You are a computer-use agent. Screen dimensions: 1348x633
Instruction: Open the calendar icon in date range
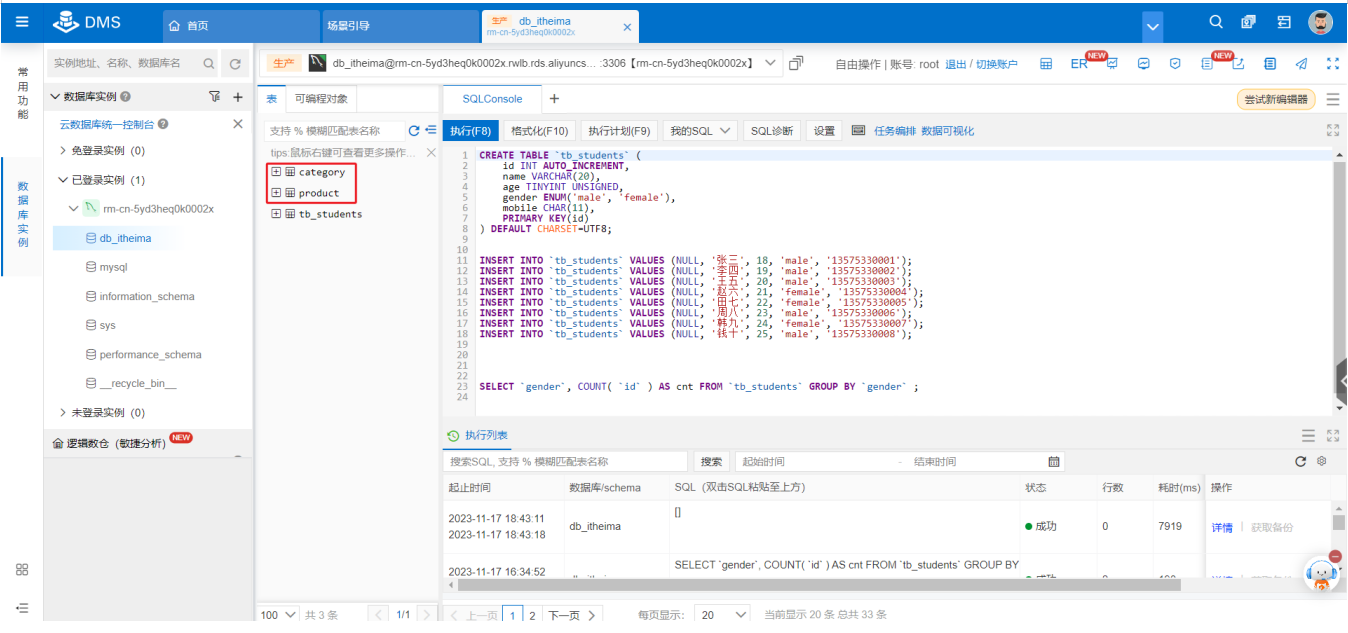click(x=1054, y=462)
